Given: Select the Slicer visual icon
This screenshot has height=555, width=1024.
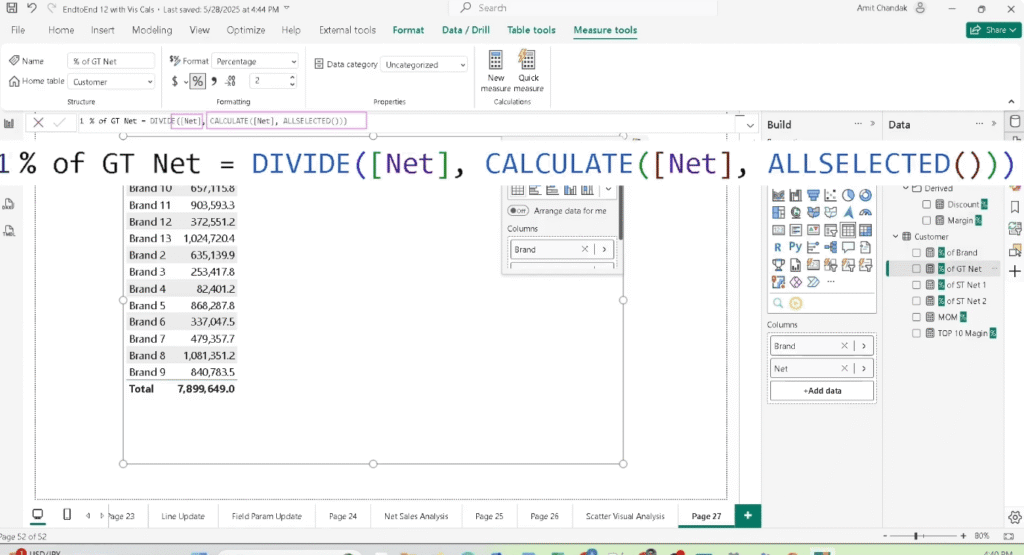Looking at the screenshot, I should tap(830, 230).
